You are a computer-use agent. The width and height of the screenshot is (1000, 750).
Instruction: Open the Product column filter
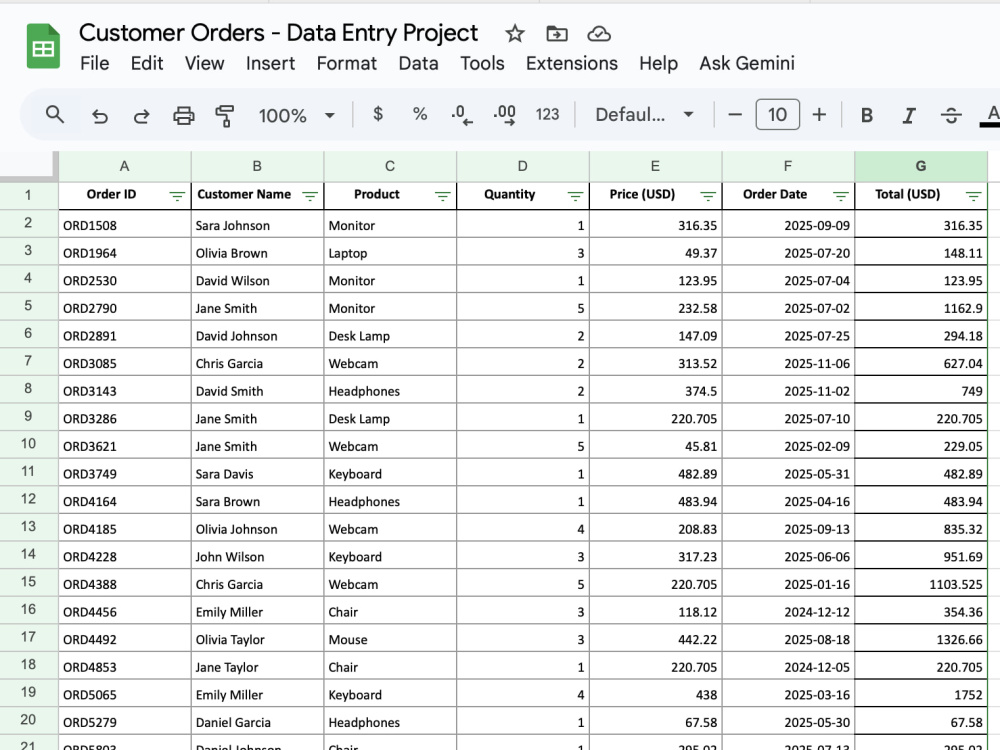pos(443,196)
